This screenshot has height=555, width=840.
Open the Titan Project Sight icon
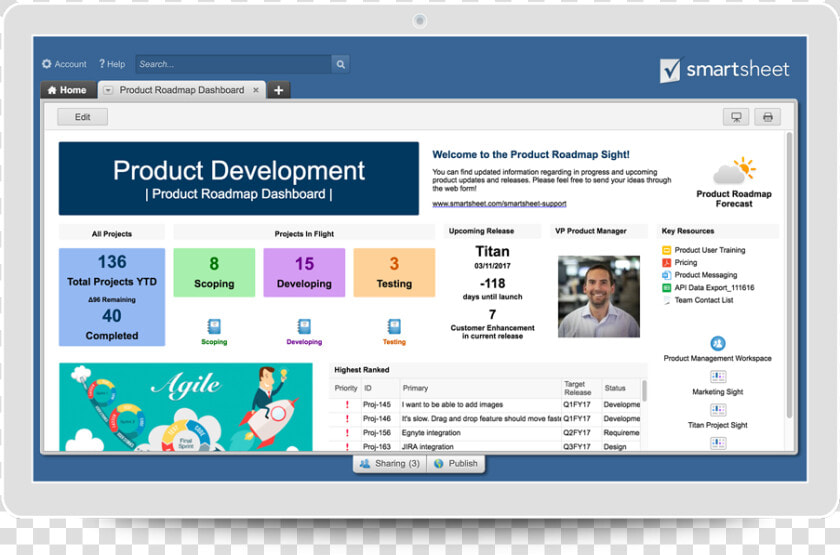(718, 410)
